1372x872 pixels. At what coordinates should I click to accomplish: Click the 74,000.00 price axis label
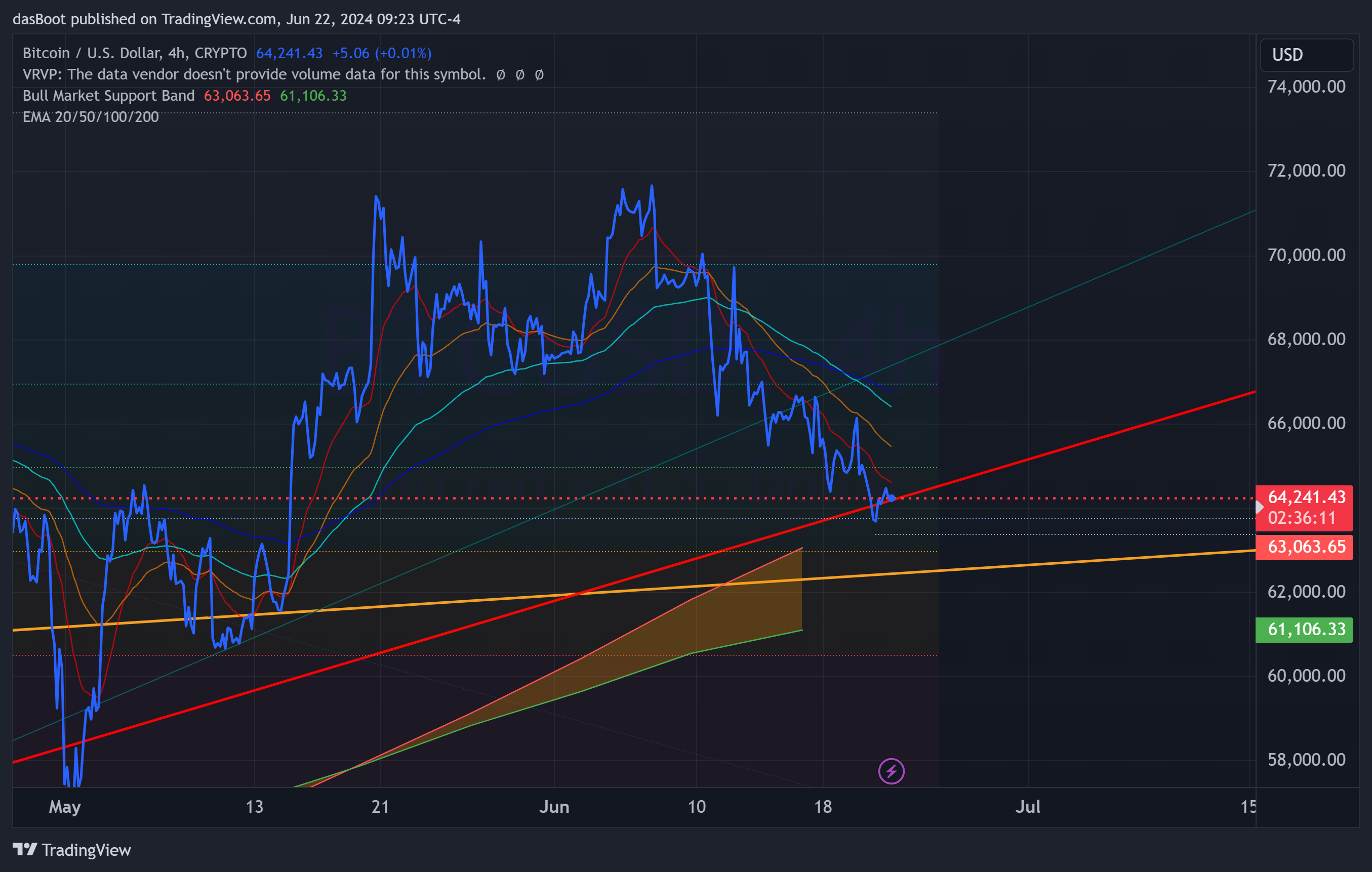coord(1307,87)
